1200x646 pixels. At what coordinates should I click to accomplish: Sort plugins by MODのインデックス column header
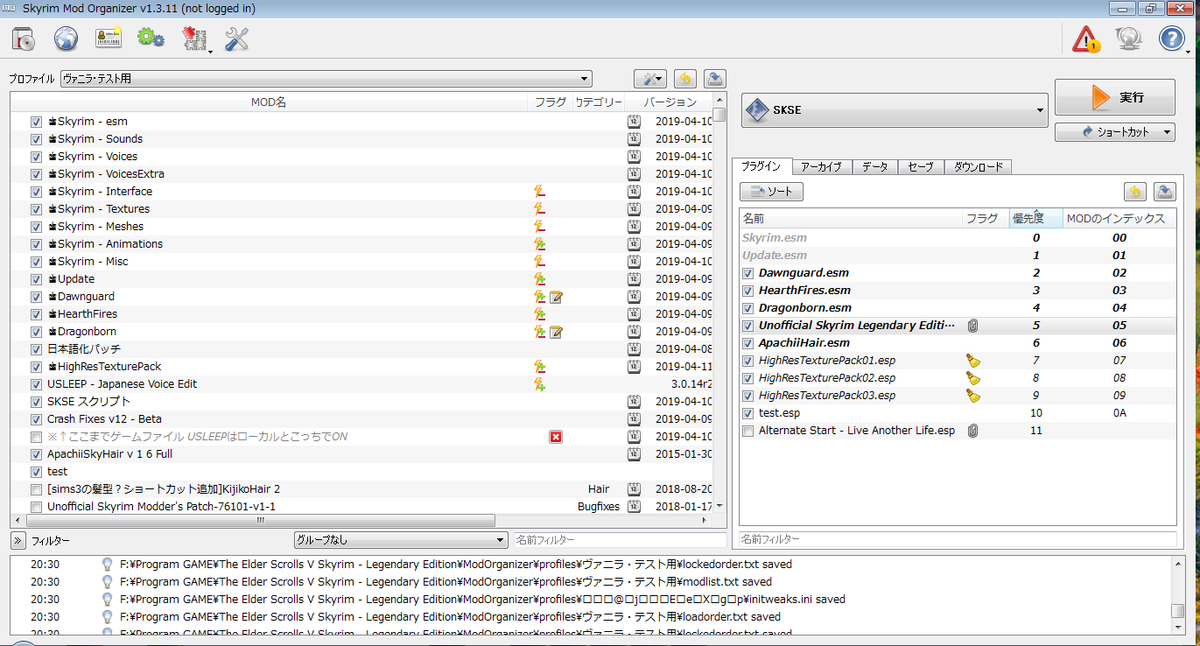click(1117, 218)
